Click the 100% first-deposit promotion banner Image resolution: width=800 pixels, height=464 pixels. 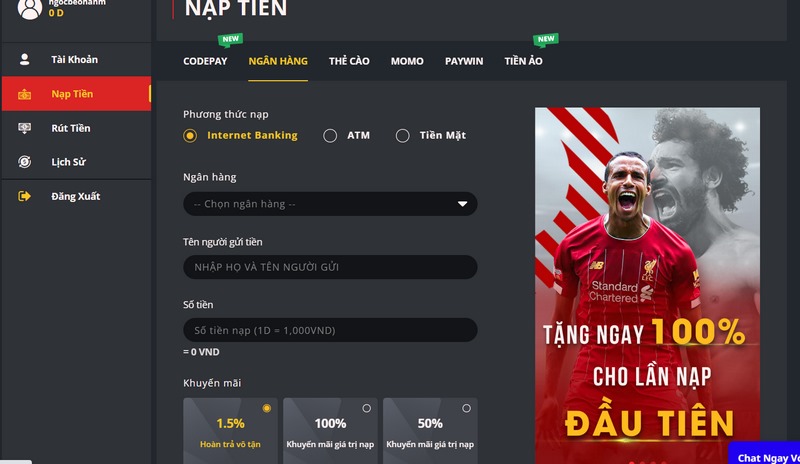647,286
